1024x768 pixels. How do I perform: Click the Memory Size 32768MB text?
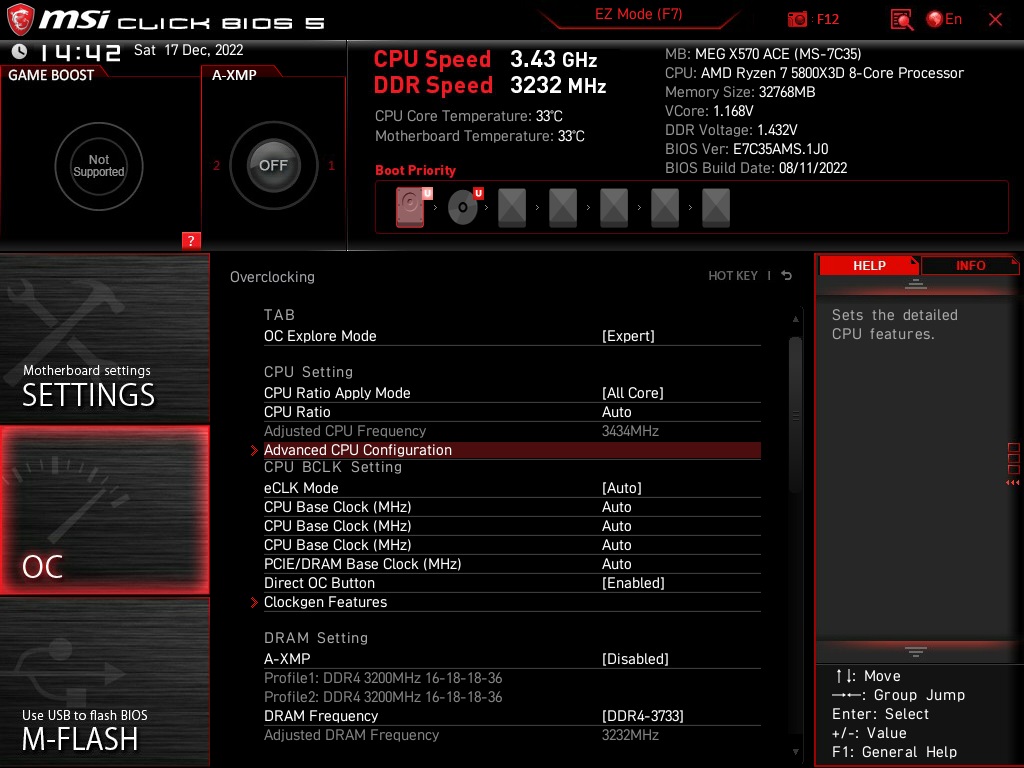[740, 92]
